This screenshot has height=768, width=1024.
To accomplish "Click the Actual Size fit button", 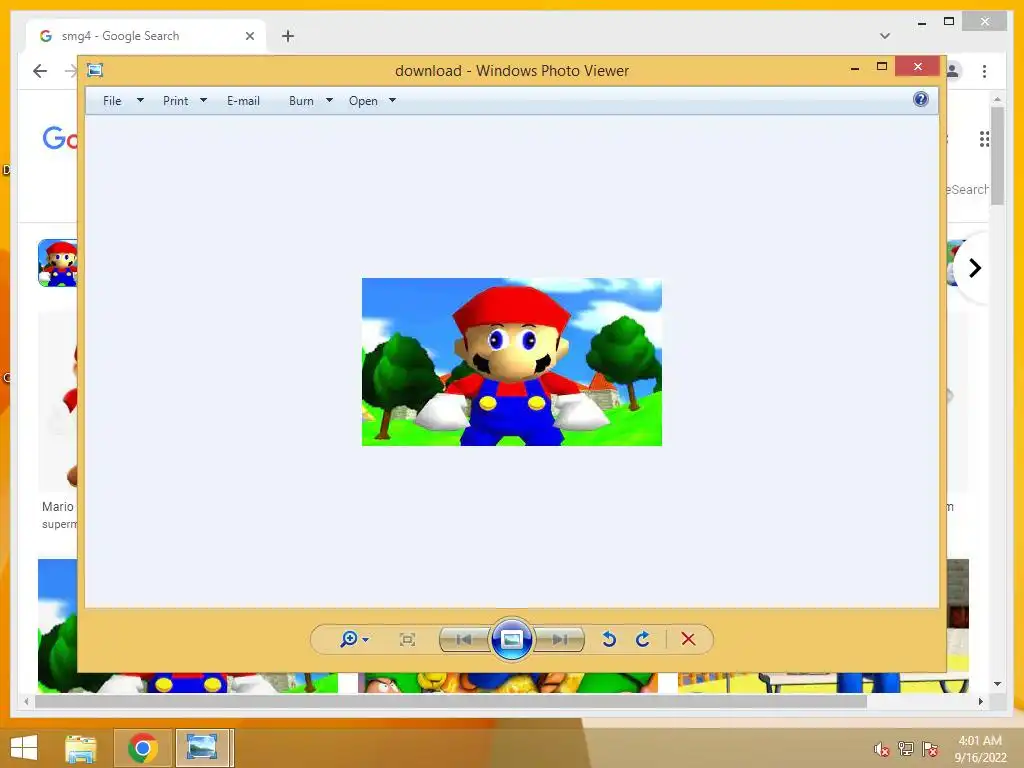I will click(x=407, y=639).
